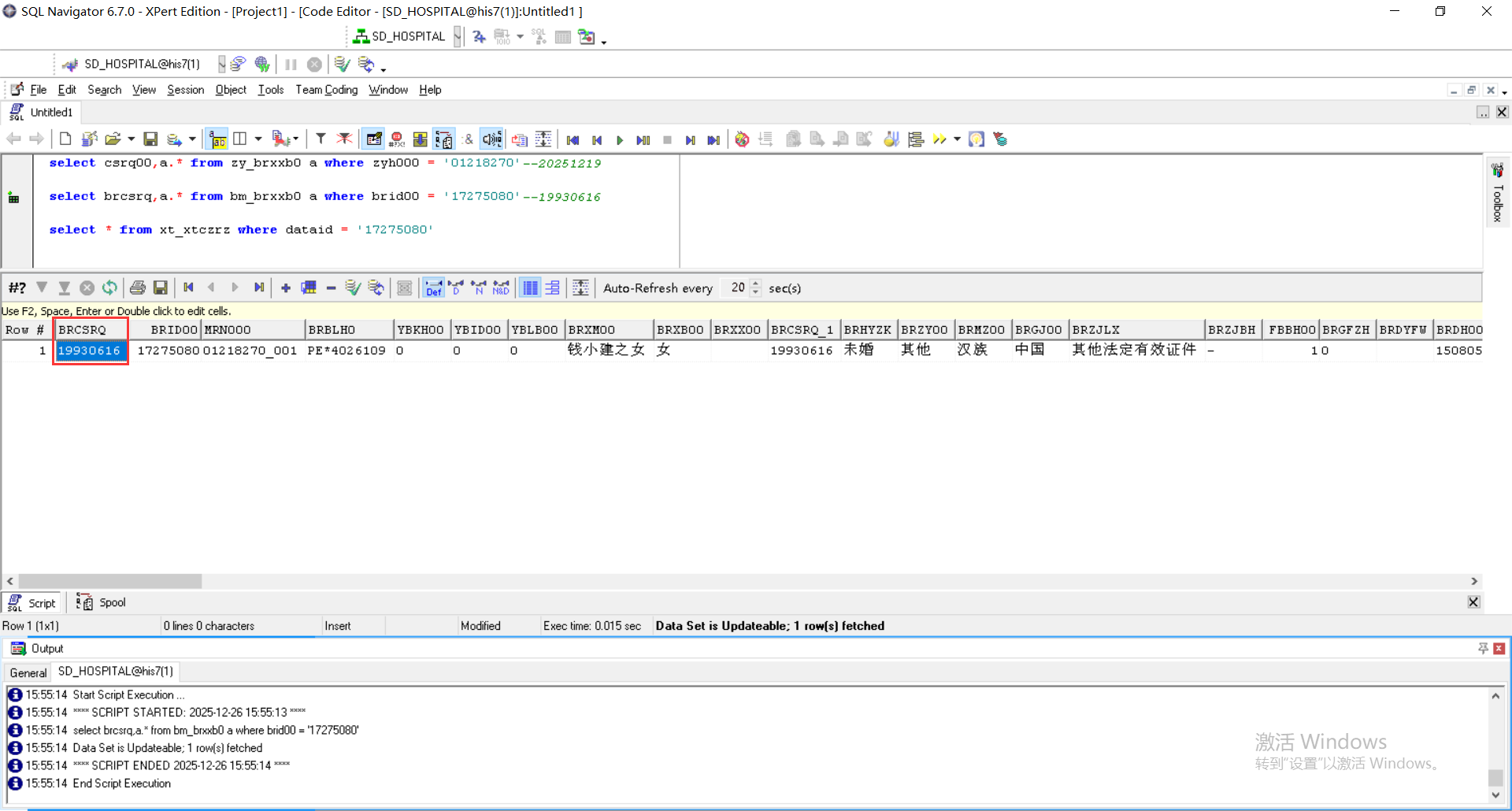
Task: Click the horizontal scrollbar thumb of results grid
Action: (x=110, y=581)
